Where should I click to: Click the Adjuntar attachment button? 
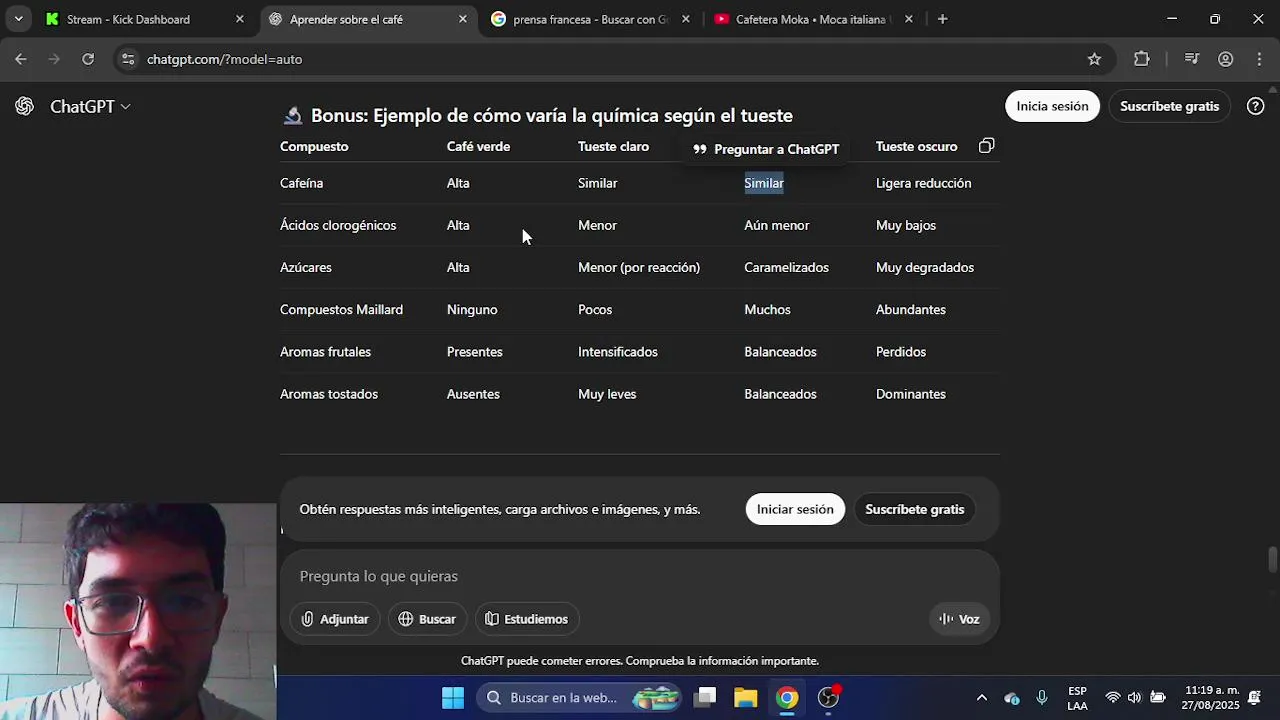335,619
